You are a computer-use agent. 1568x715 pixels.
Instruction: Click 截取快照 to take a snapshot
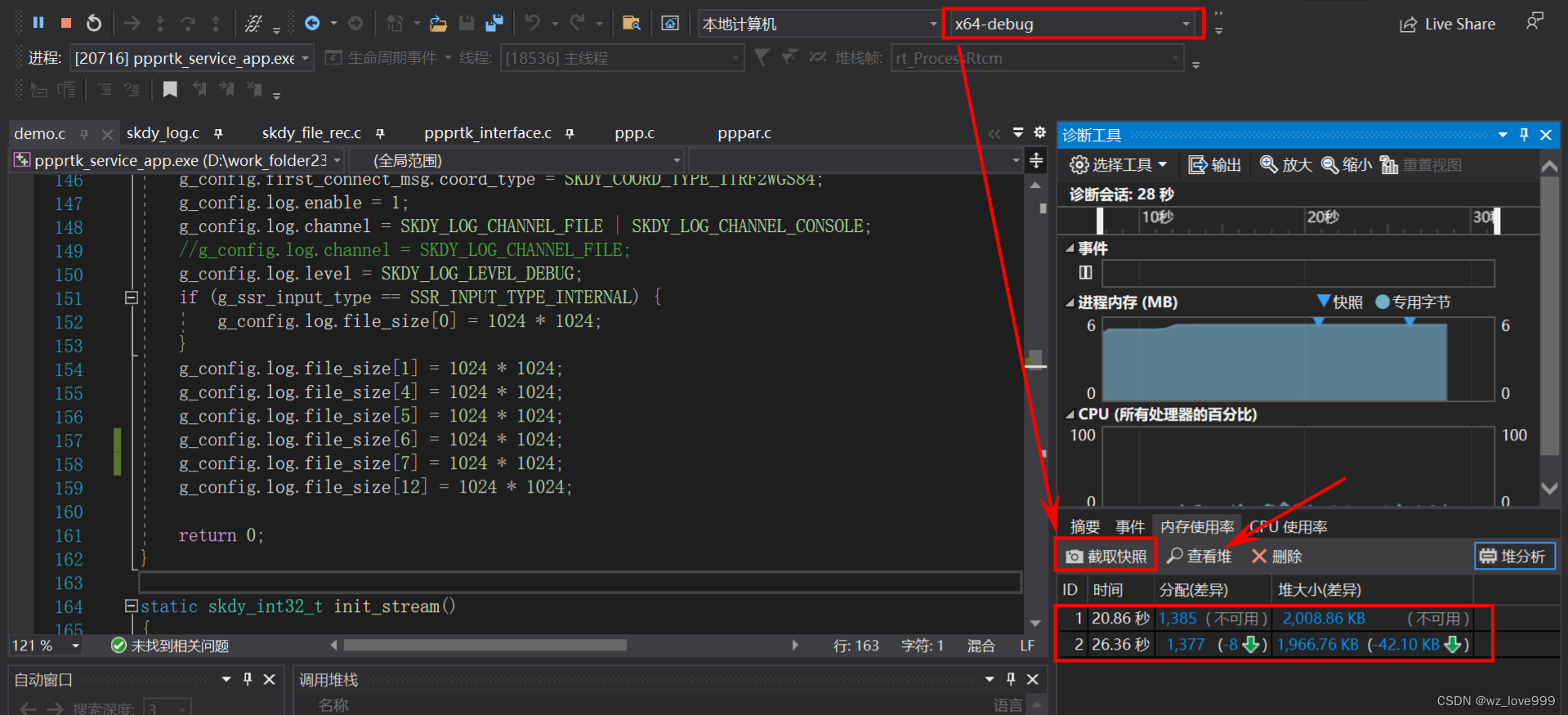coord(1106,556)
